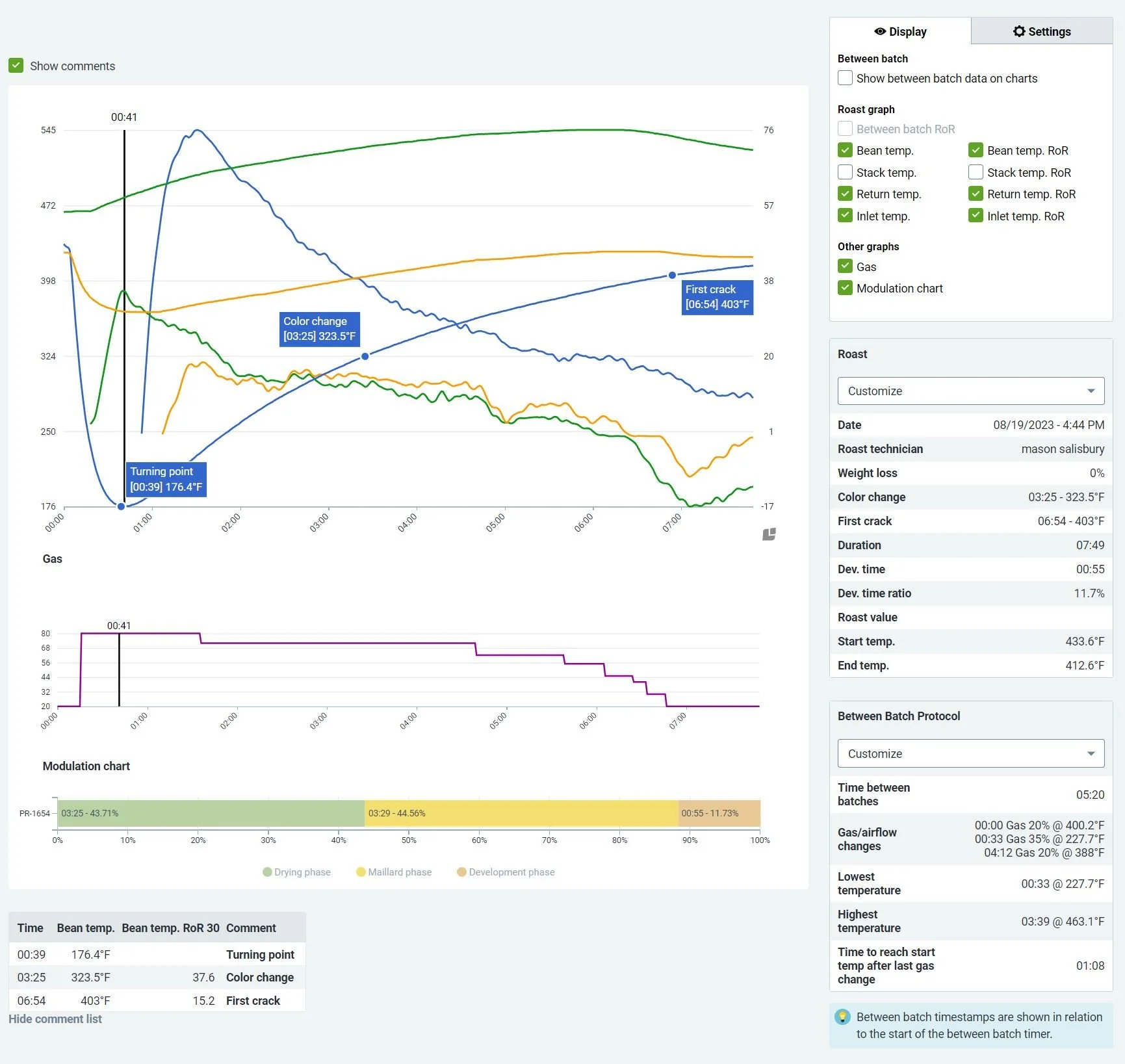Screen dimensions: 1125x1064
Task: Click the Start temp. value 433.6°F
Action: coord(1085,642)
